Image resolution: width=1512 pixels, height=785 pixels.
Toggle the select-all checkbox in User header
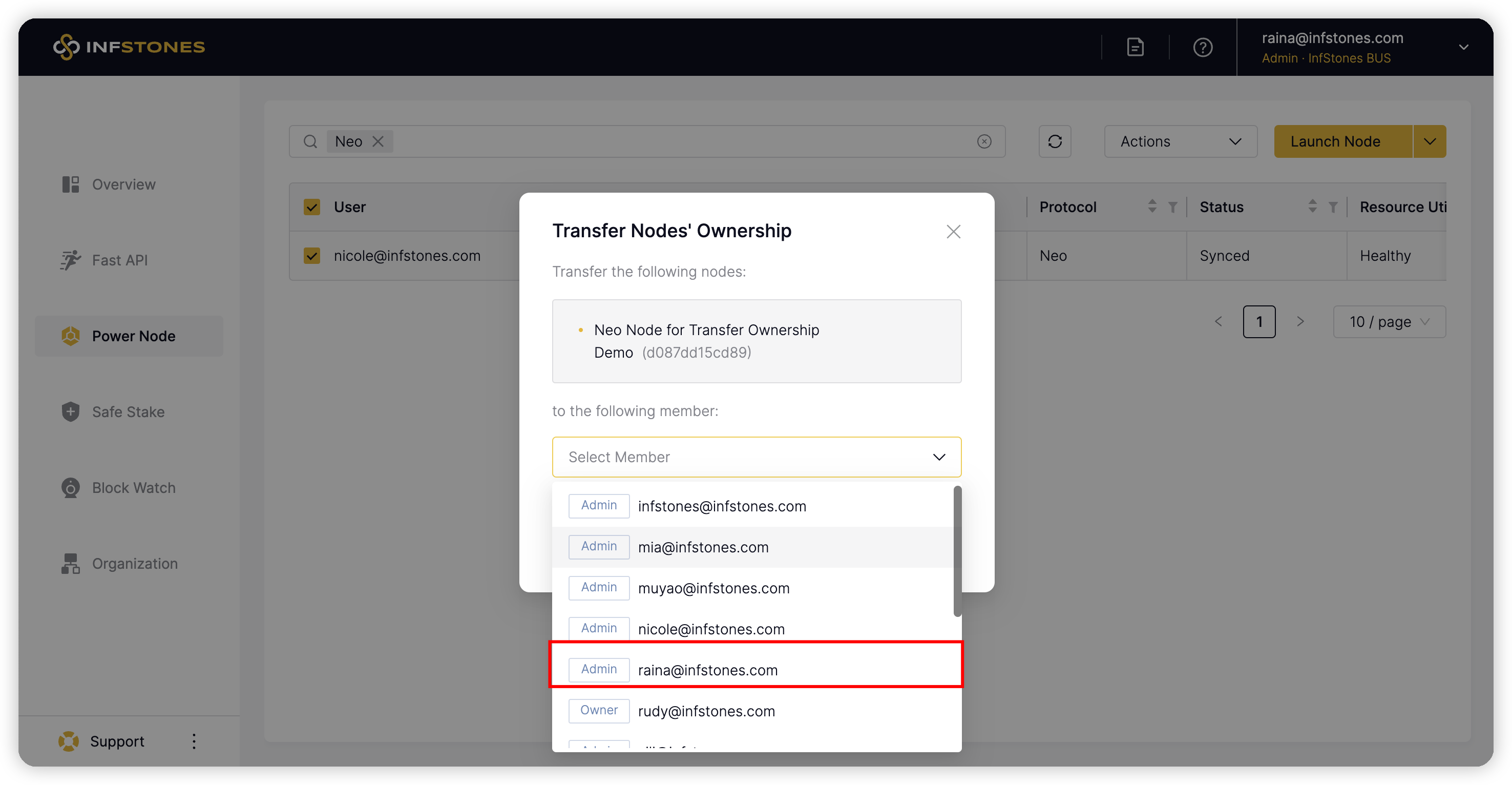[x=312, y=207]
